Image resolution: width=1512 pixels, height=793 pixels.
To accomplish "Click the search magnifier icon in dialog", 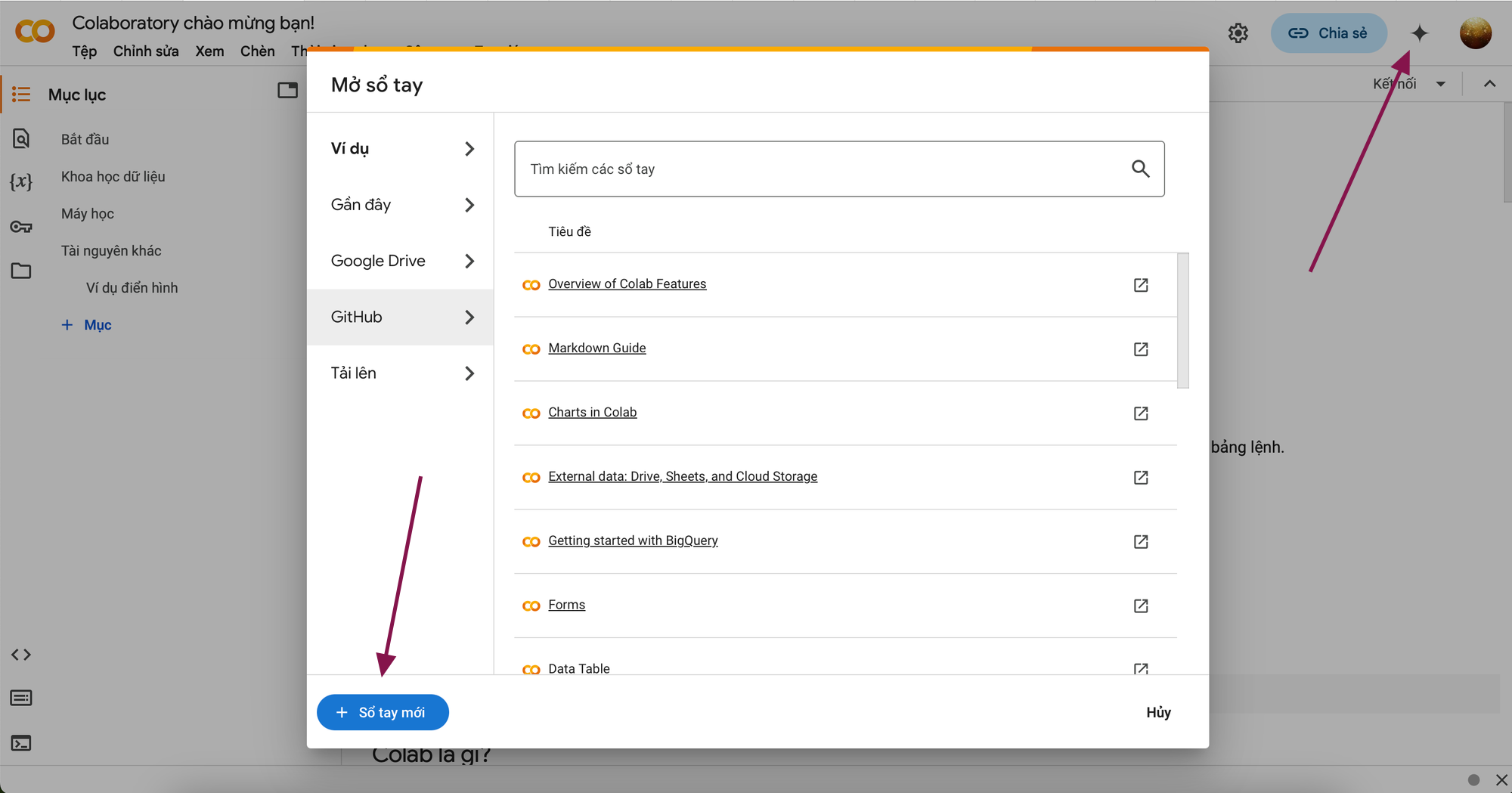I will tap(1140, 169).
